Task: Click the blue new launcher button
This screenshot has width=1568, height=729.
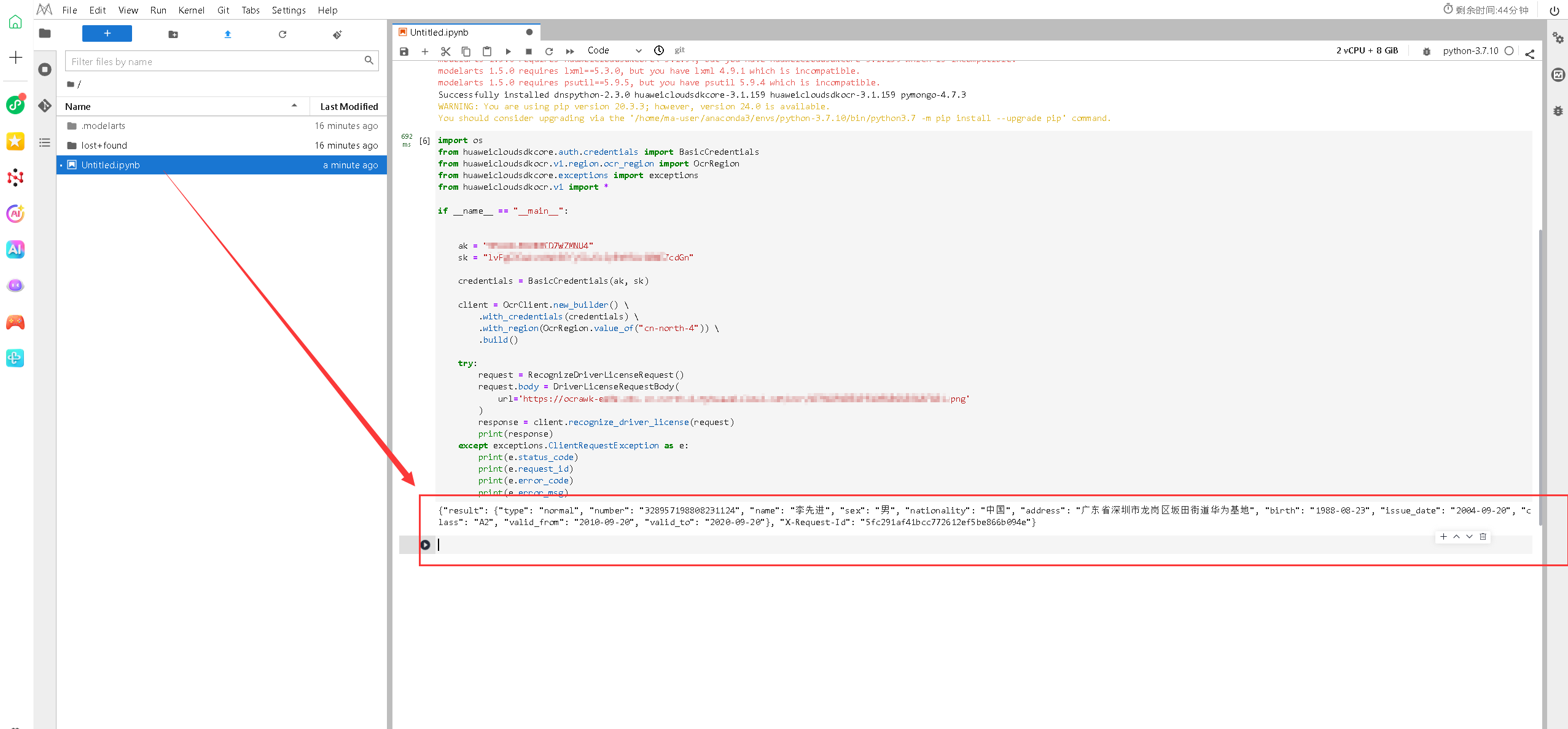Action: (107, 33)
